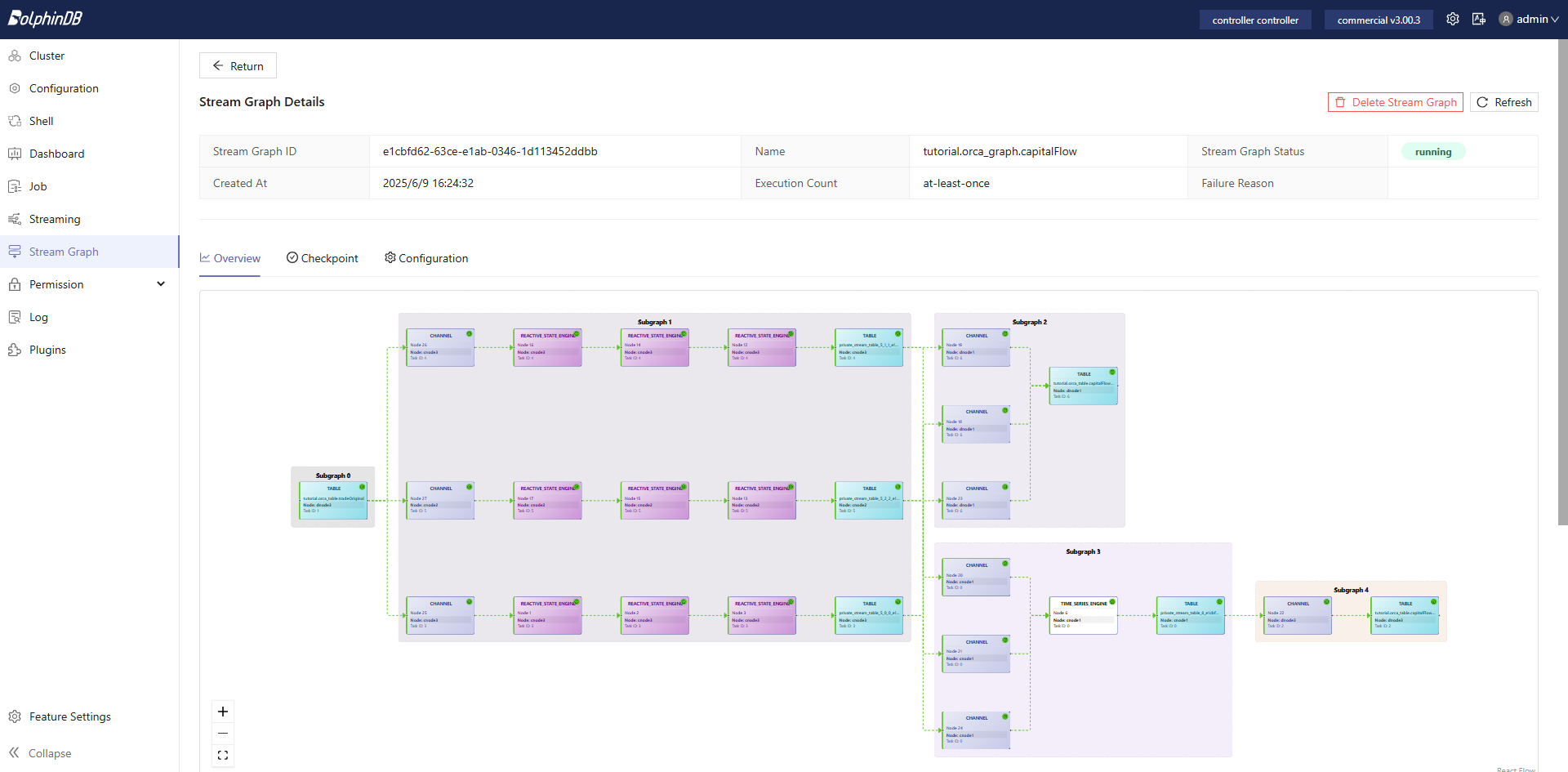This screenshot has width=1568, height=772.
Task: Open the Dashboard section
Action: [56, 154]
